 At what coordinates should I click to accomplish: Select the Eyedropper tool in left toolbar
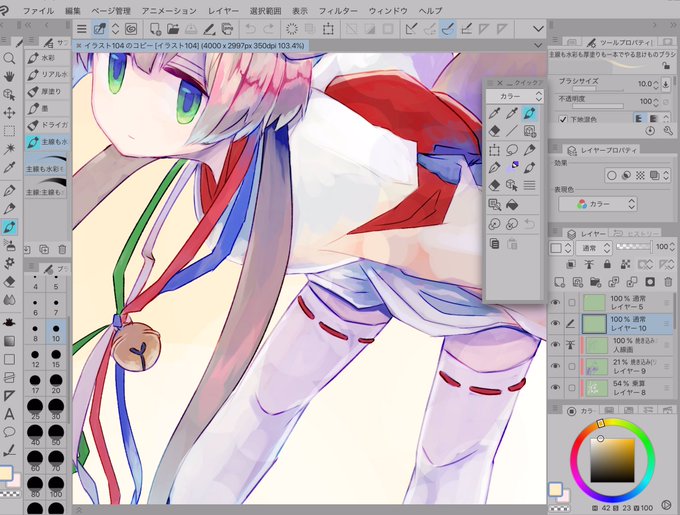coord(9,167)
